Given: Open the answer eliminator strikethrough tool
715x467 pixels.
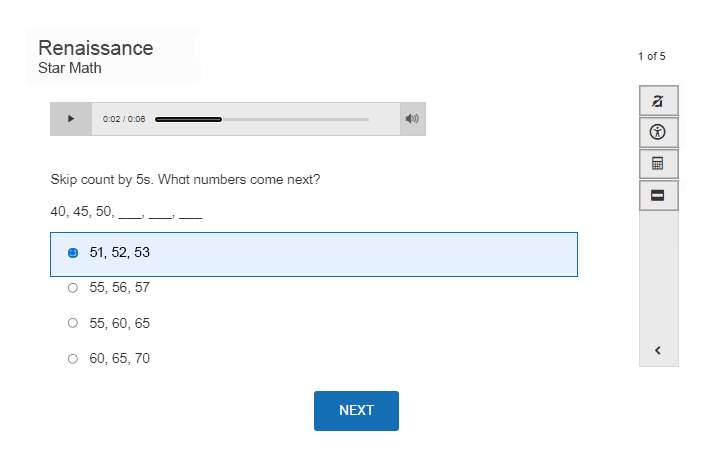Looking at the screenshot, I should point(658,101).
